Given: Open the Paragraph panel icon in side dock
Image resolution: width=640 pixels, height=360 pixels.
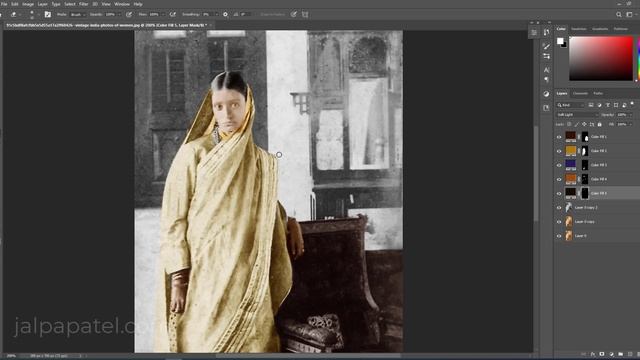Looking at the screenshot, I should (546, 80).
